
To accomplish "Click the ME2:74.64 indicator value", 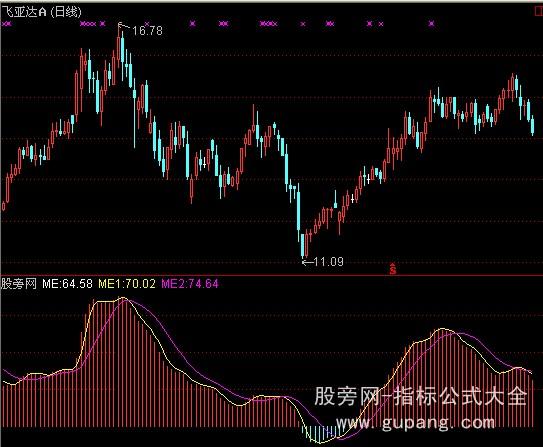I will (190, 284).
